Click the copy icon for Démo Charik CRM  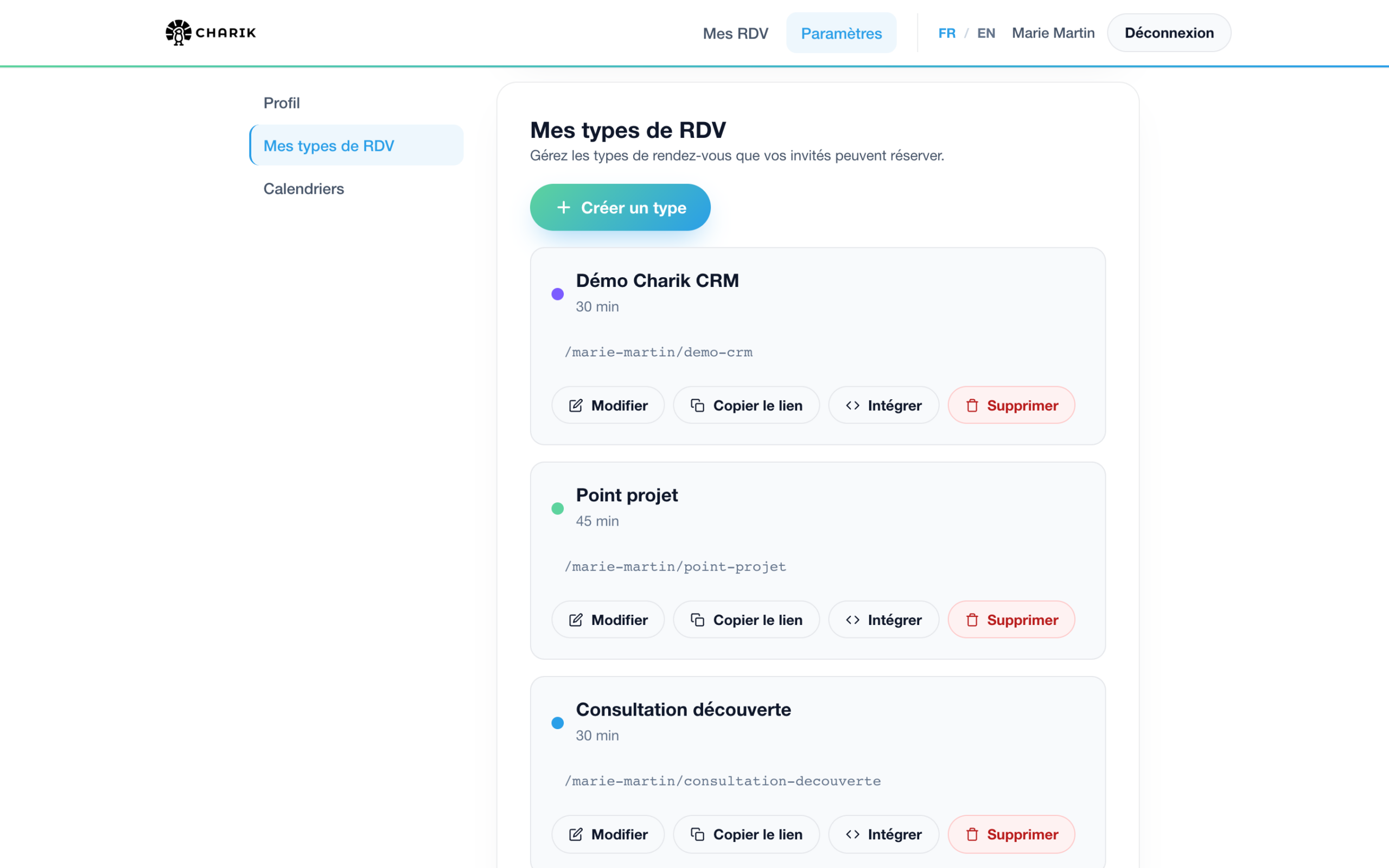point(697,405)
